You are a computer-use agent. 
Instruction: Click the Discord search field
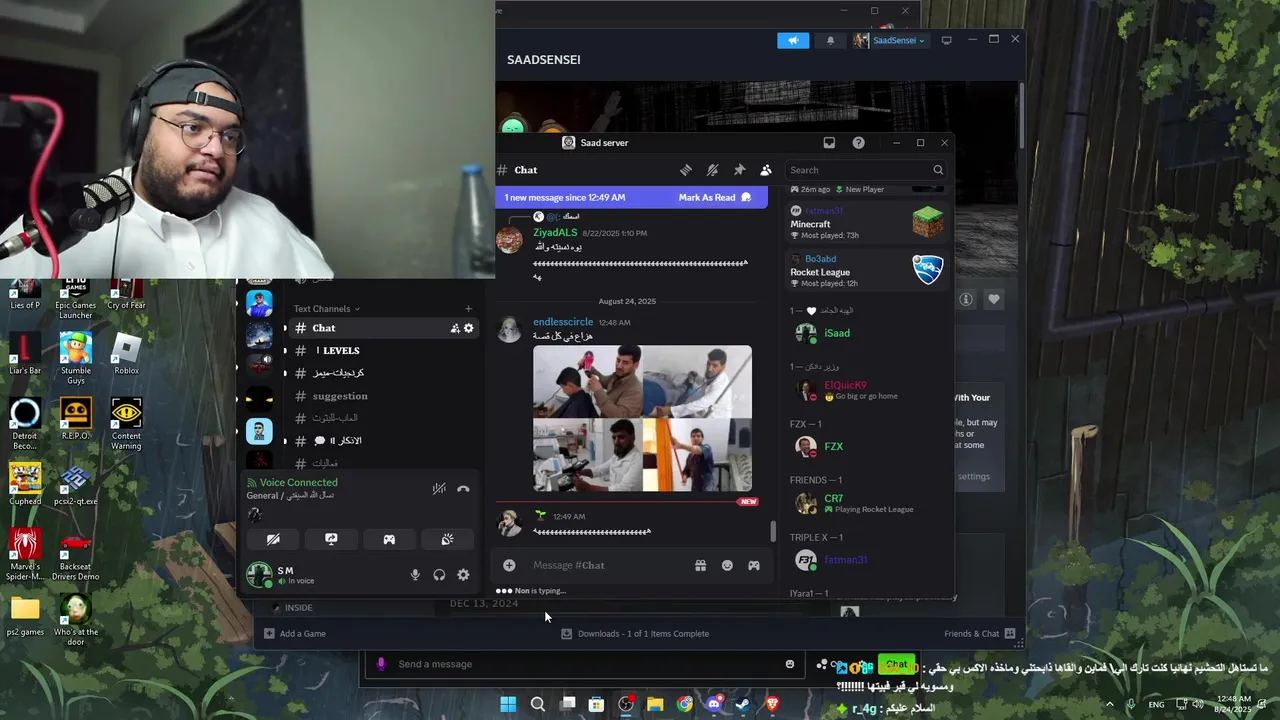866,170
